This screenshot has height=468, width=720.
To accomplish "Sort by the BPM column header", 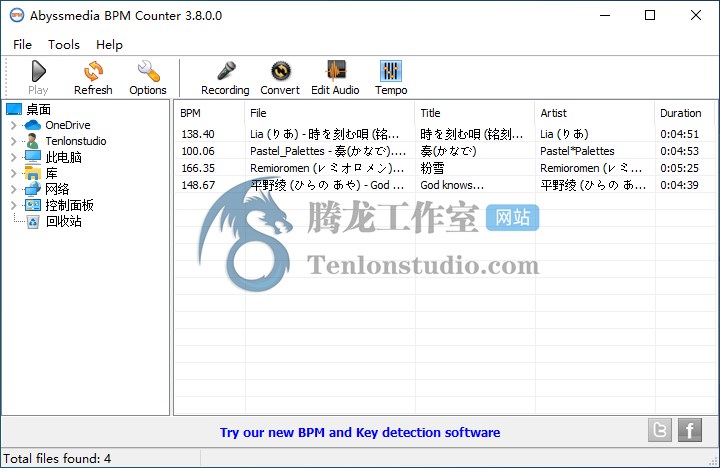I will point(210,113).
